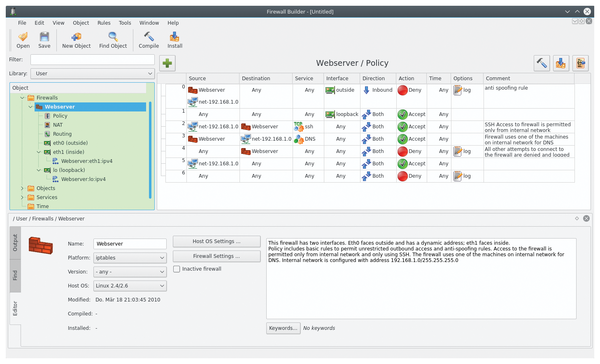This screenshot has width=600, height=364.
Task: Click the Comment column header
Action: coord(529,78)
